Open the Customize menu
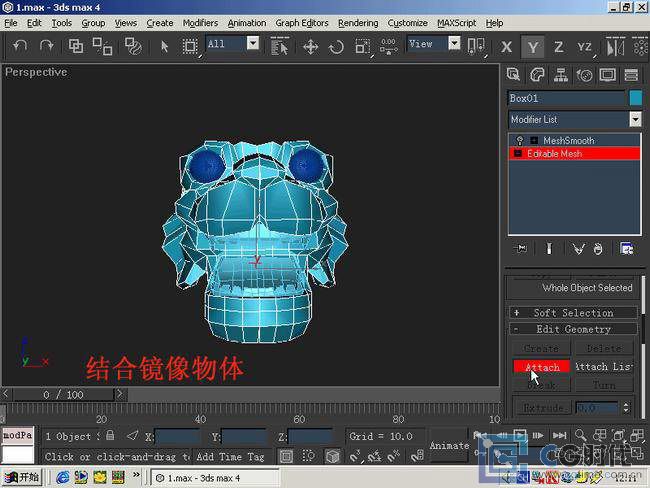 (x=407, y=23)
